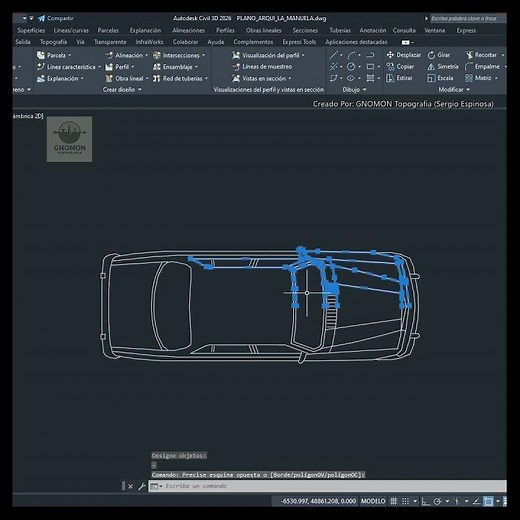Click the Parcela tool
The image size is (520, 520).
(51, 55)
